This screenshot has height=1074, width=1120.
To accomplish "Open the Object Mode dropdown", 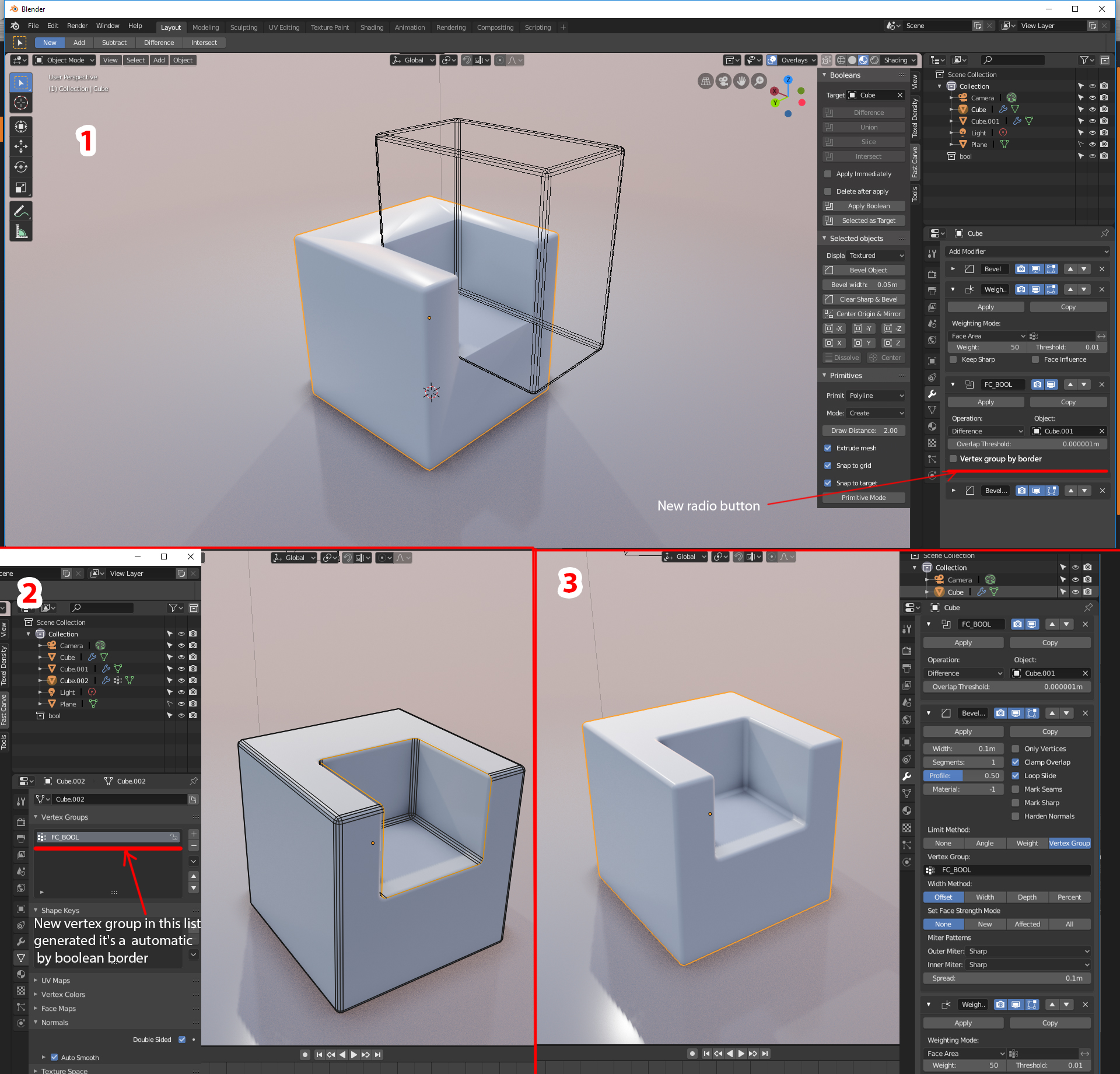I will pyautogui.click(x=64, y=60).
